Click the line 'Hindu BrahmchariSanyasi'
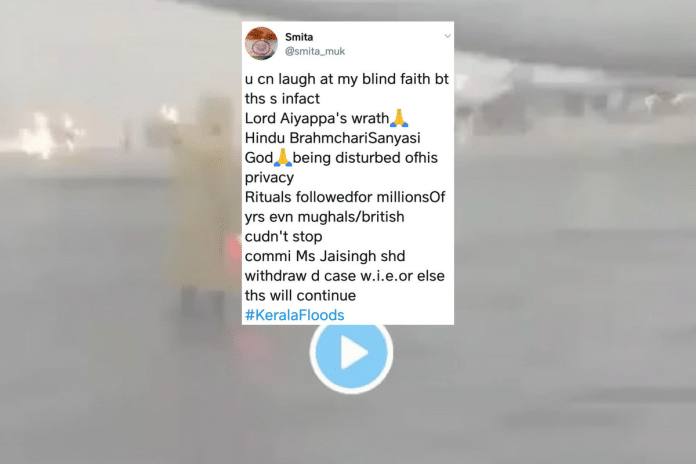The image size is (696, 464). [332, 138]
